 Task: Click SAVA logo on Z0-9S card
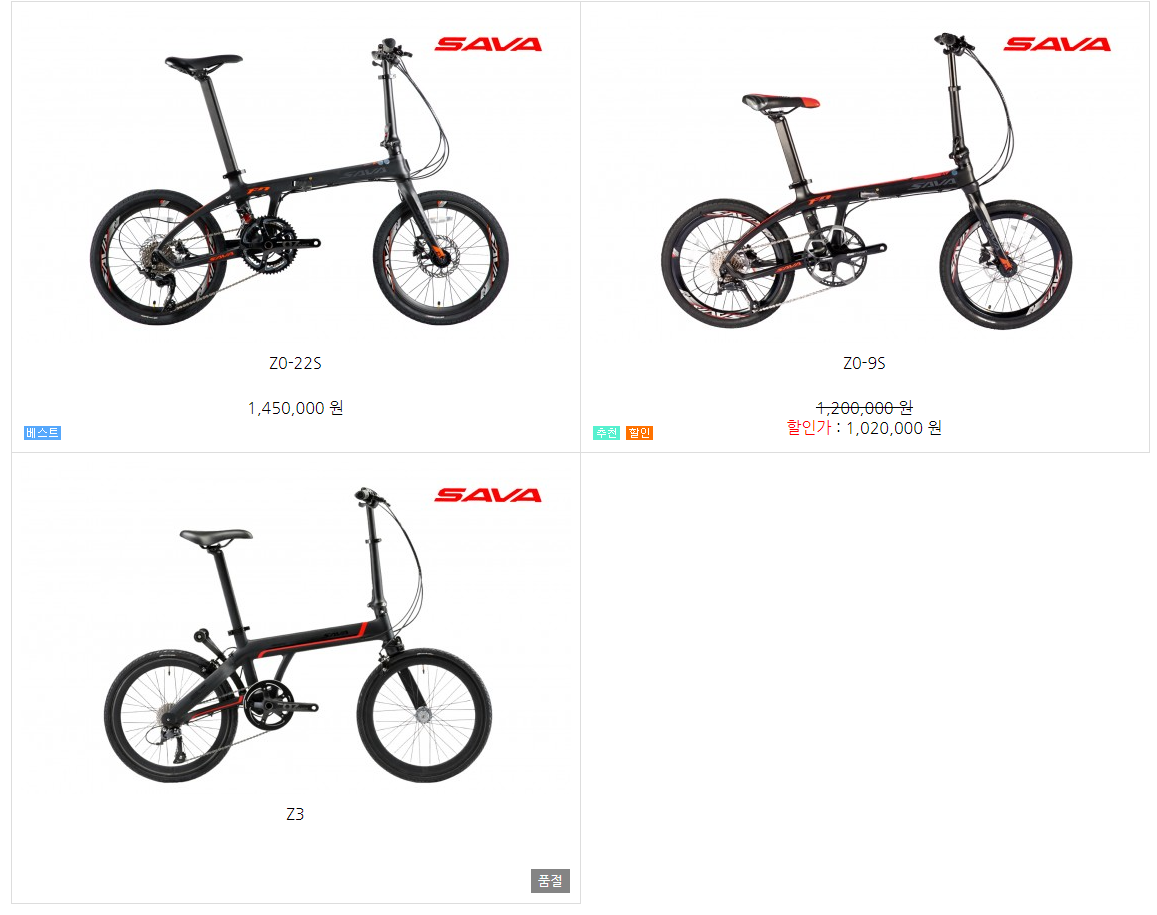pos(1057,44)
